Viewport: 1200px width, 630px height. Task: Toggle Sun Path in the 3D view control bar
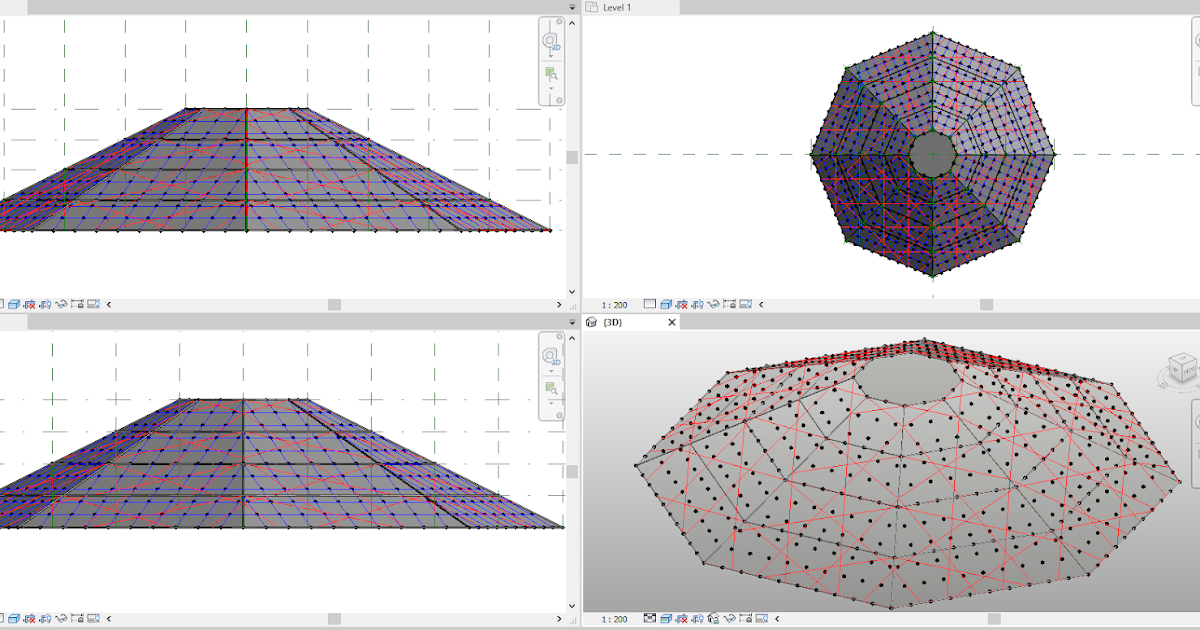pyautogui.click(x=697, y=618)
